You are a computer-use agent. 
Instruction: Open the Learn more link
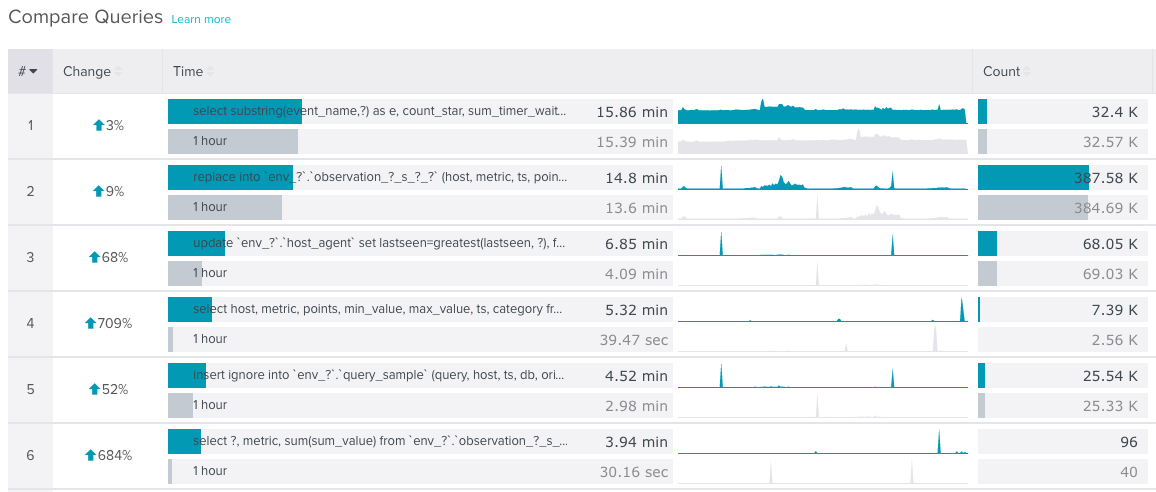click(x=201, y=19)
